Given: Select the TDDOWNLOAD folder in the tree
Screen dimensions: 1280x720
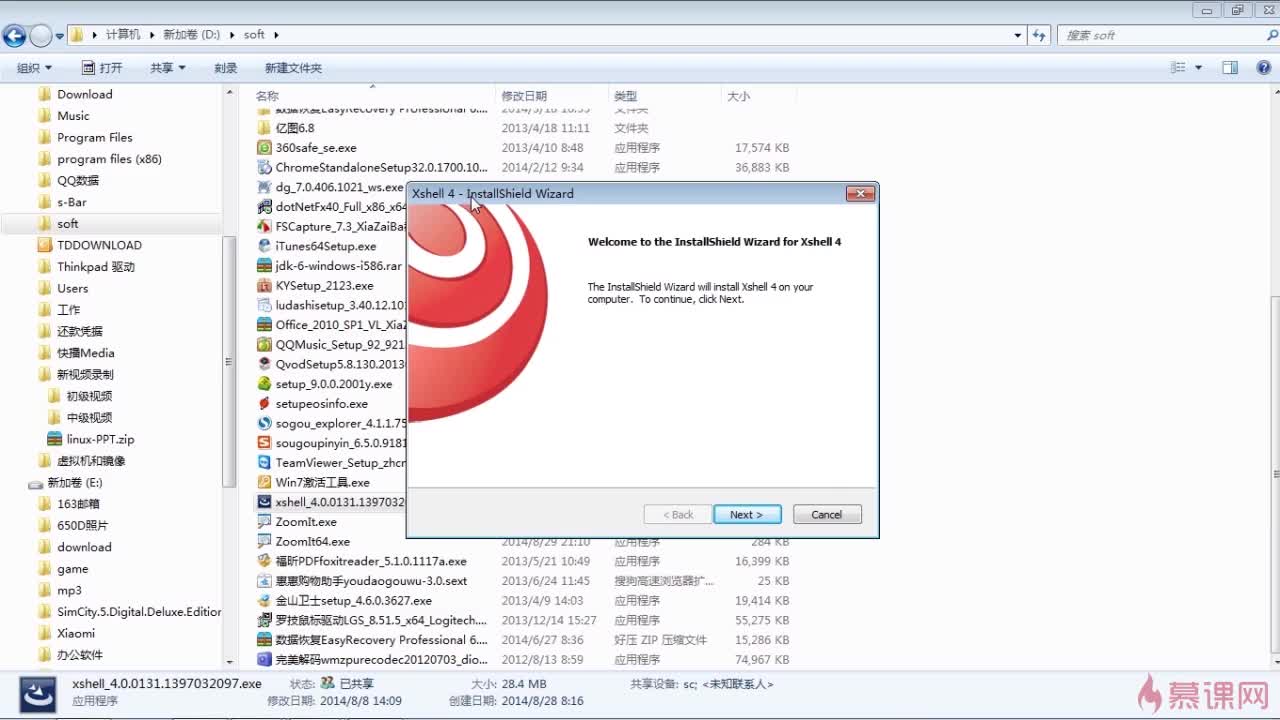Looking at the screenshot, I should (x=99, y=245).
